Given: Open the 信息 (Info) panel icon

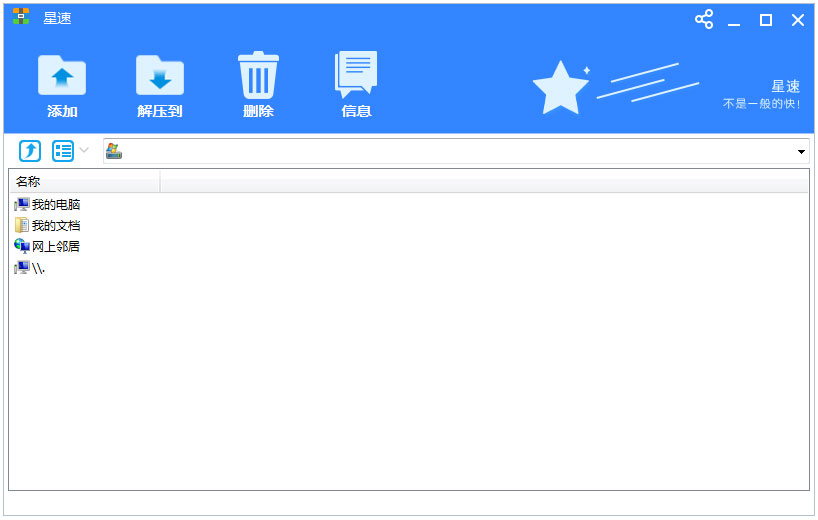Looking at the screenshot, I should coord(356,75).
